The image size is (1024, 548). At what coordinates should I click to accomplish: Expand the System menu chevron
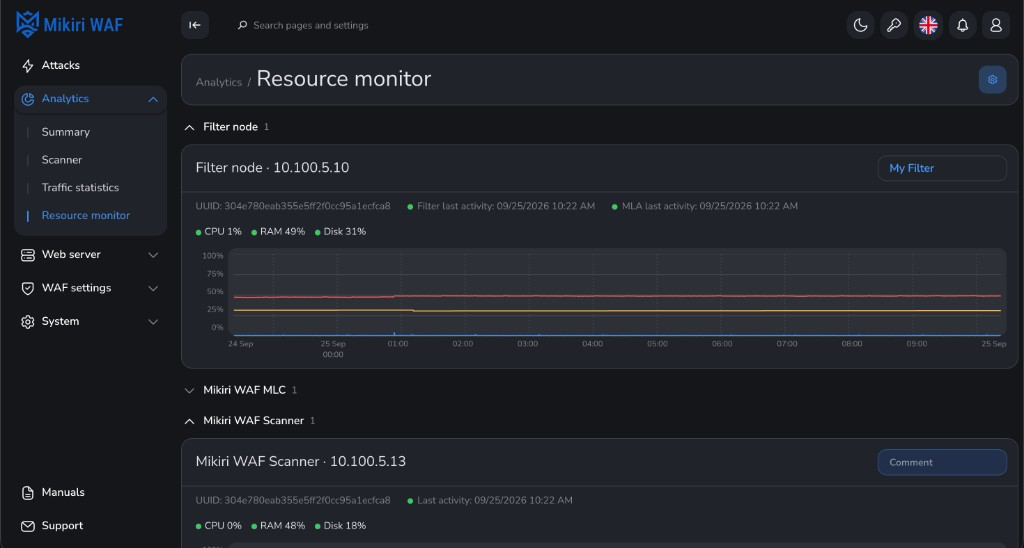pyautogui.click(x=153, y=321)
